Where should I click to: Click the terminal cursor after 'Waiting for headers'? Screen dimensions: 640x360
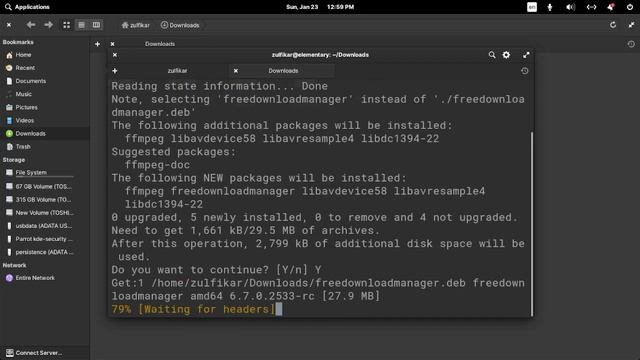(279, 309)
